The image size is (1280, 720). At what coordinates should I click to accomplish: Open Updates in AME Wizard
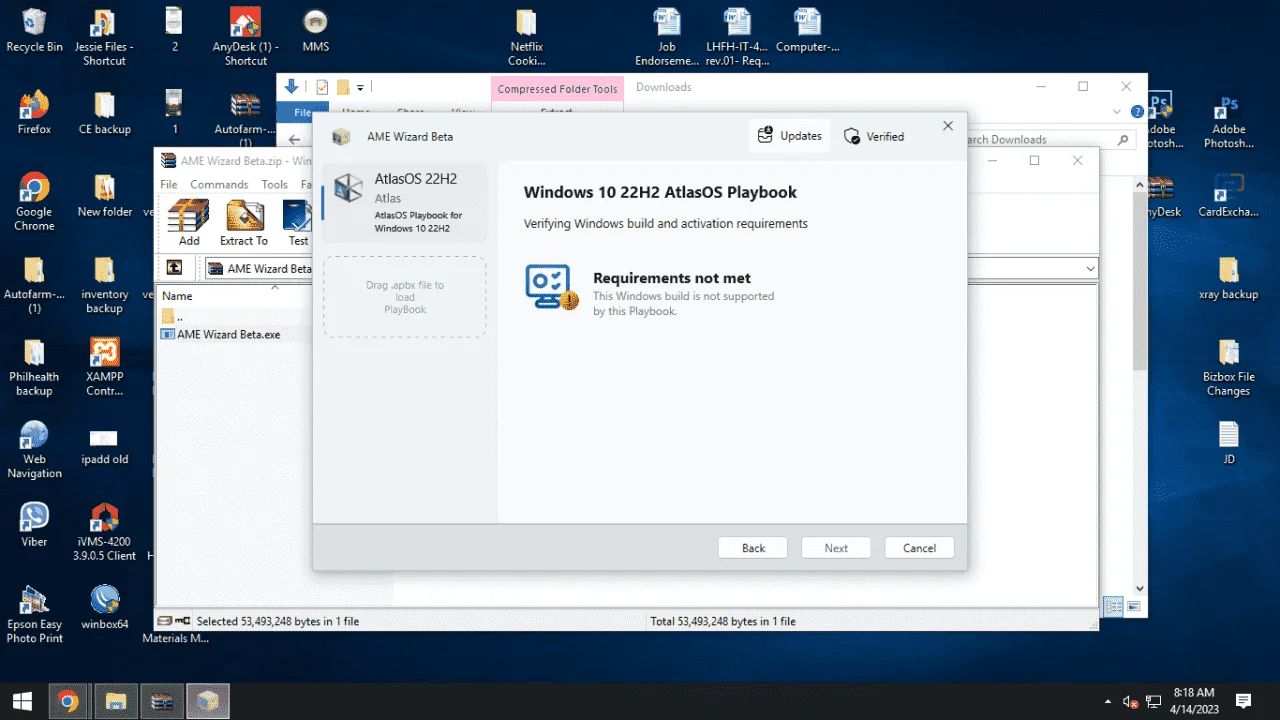coord(789,136)
